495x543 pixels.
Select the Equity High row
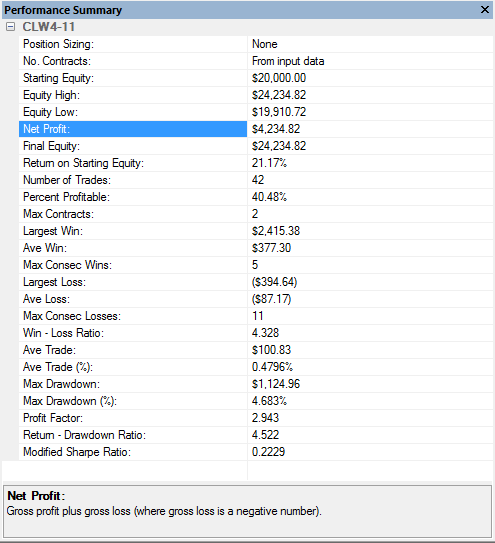256,95
